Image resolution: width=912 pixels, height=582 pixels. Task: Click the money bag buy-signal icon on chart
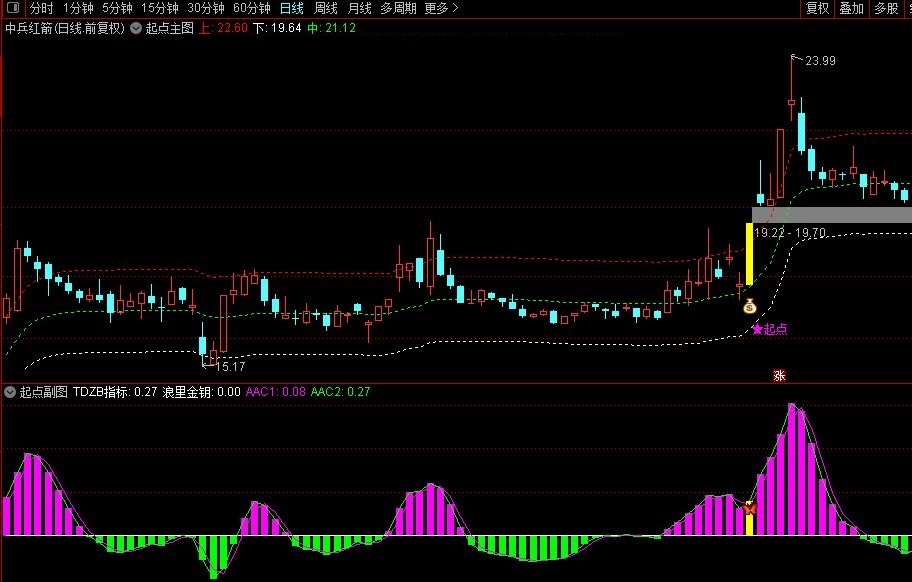point(748,307)
